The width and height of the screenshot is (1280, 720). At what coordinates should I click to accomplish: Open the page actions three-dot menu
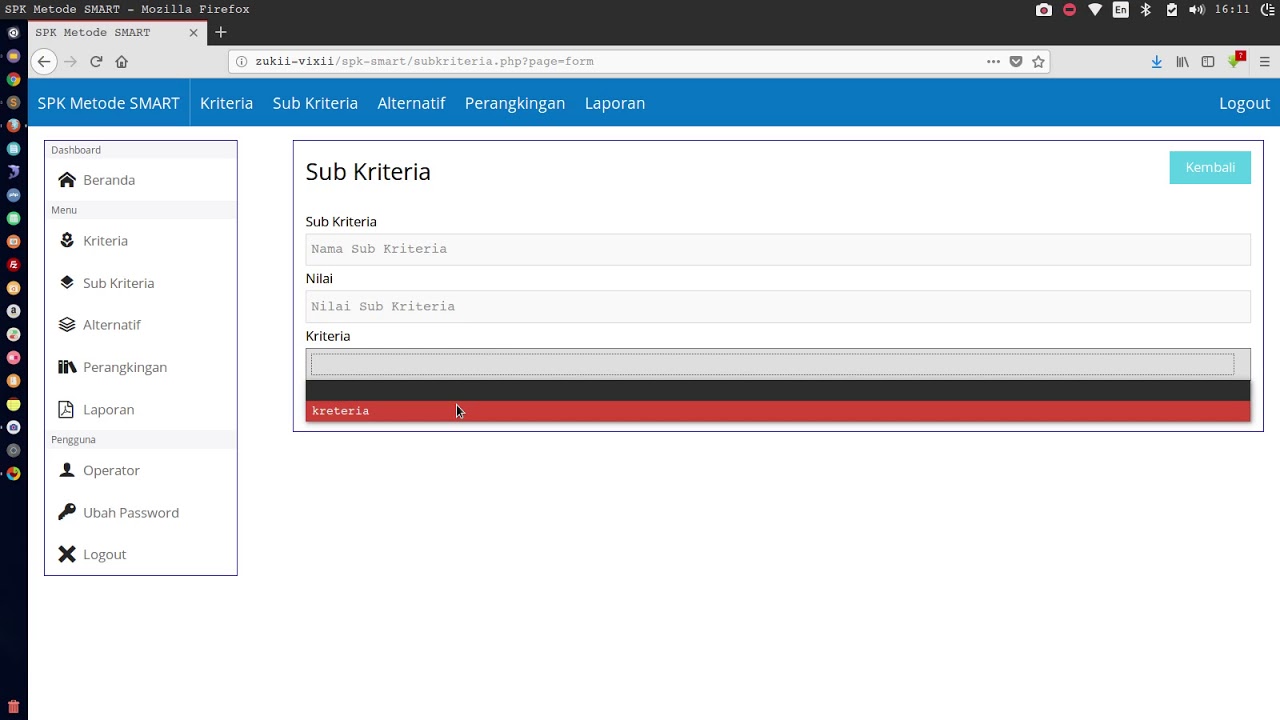pos(993,61)
